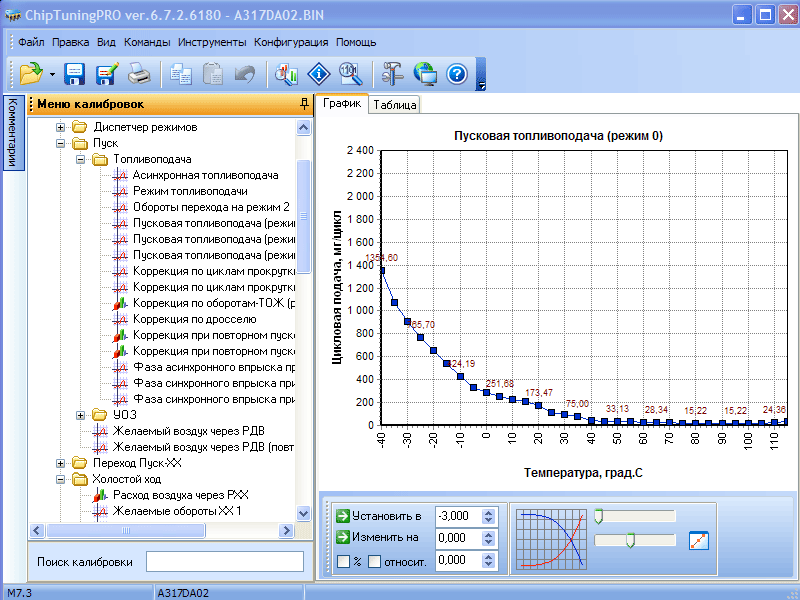Toggle the относит. checkbox

click(375, 561)
